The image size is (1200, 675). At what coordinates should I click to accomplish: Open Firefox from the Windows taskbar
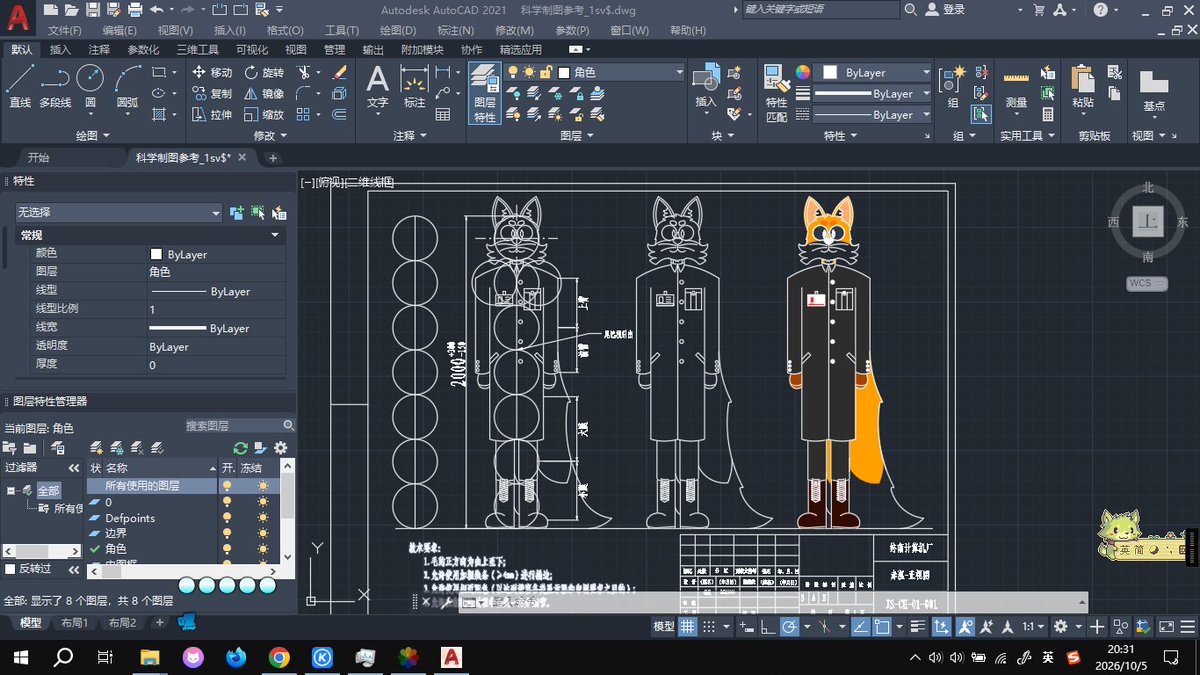(236, 658)
